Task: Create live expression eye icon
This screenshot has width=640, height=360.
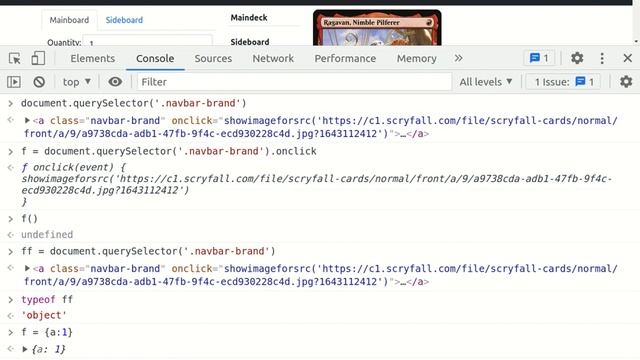Action: (115, 82)
